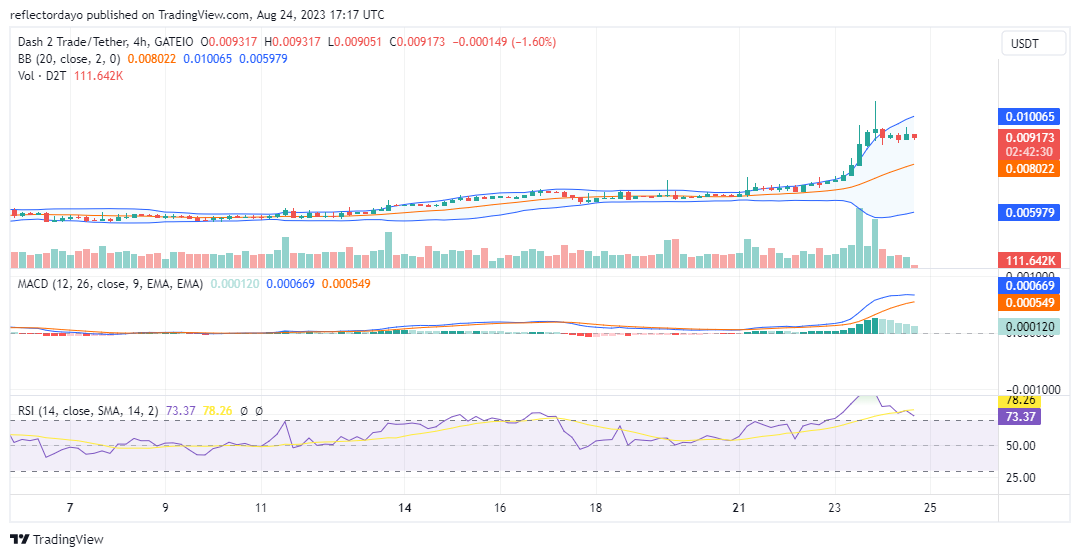Click the 0.008022 orange basis price tag
Viewport: 1080px width, 557px height.
1029,168
